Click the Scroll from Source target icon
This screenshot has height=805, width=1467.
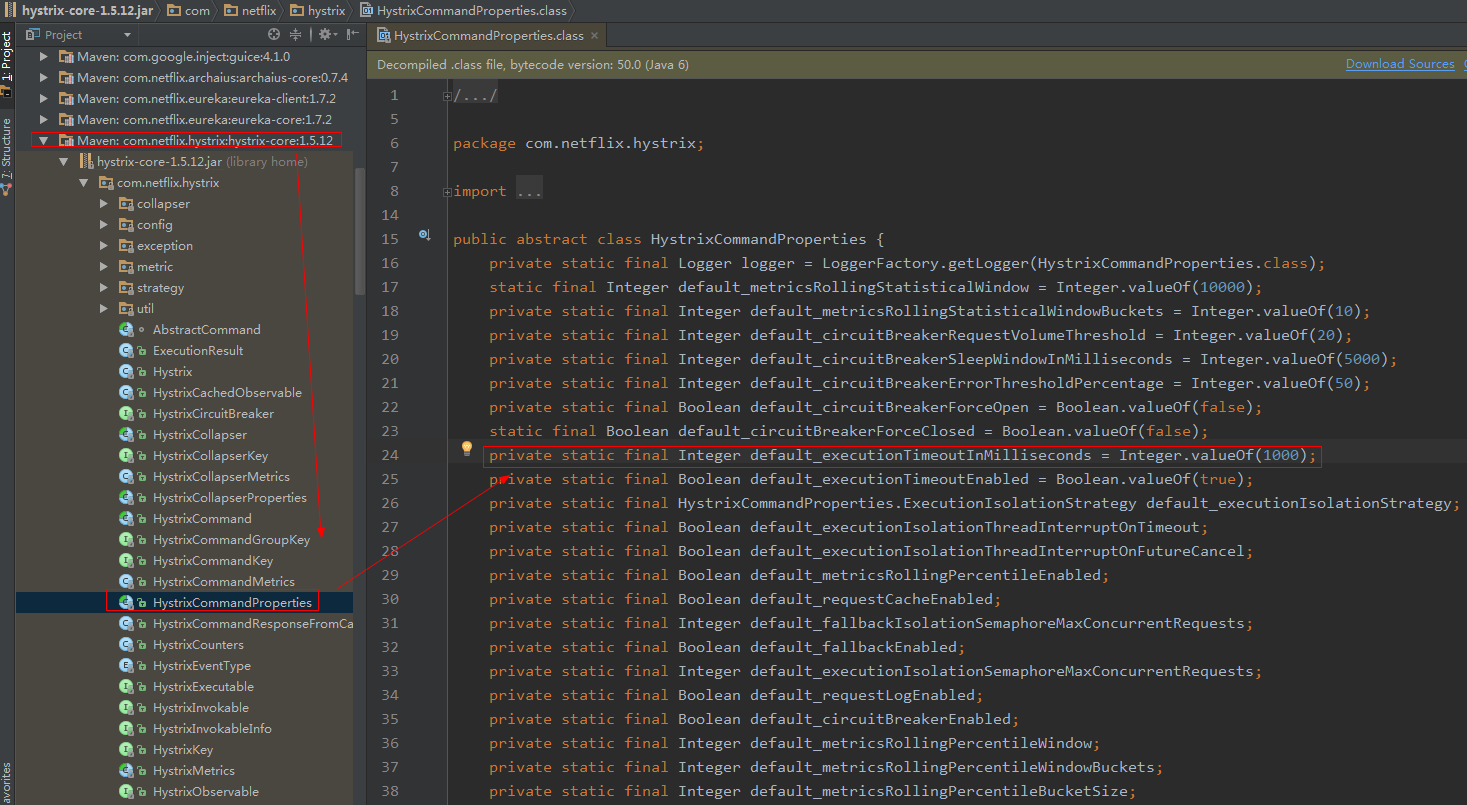pos(274,34)
